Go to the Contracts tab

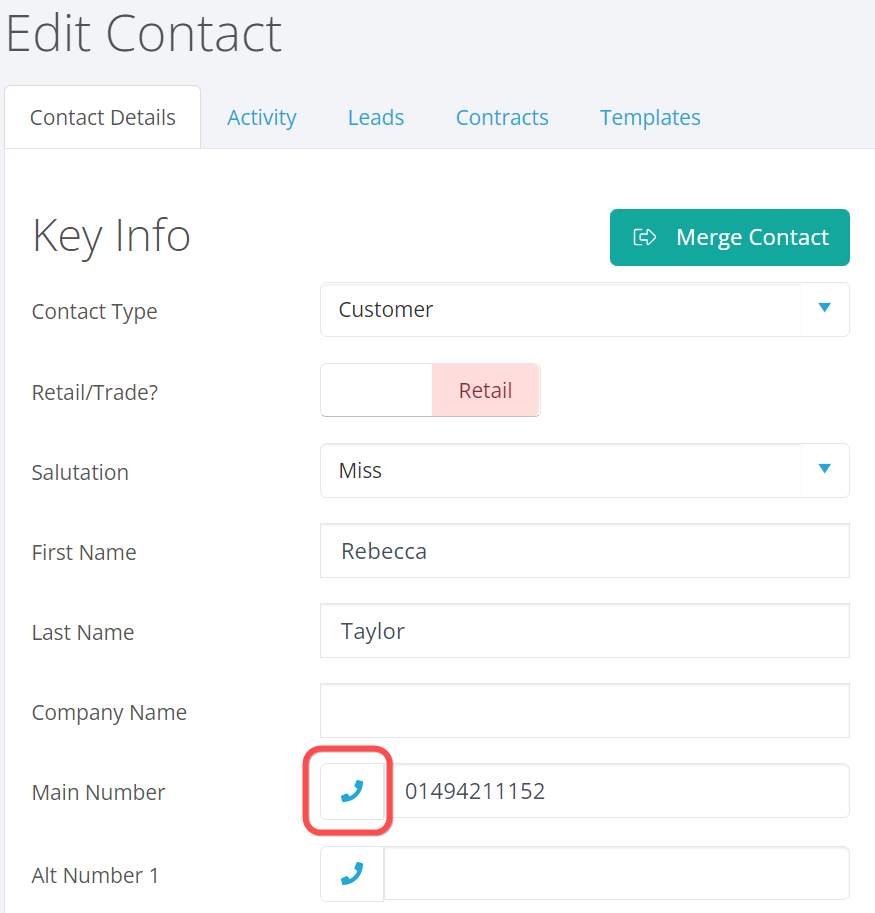click(502, 118)
